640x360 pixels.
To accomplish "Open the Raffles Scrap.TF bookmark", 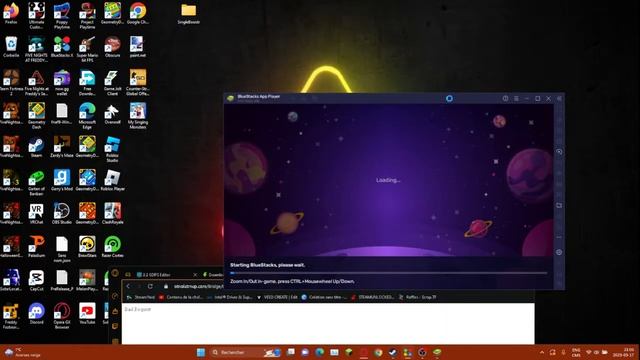I will click(x=418, y=297).
